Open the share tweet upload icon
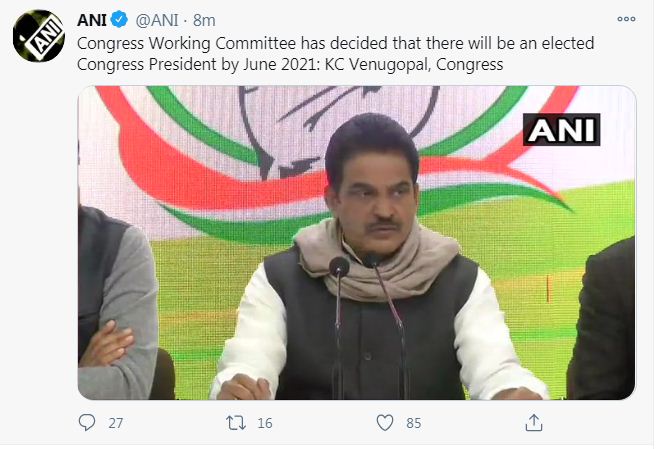Viewport: 658px width, 449px height. [534, 423]
